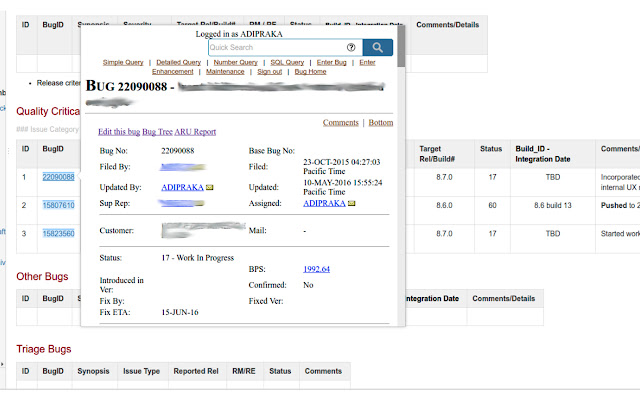Open the ARU Report link

point(195,132)
